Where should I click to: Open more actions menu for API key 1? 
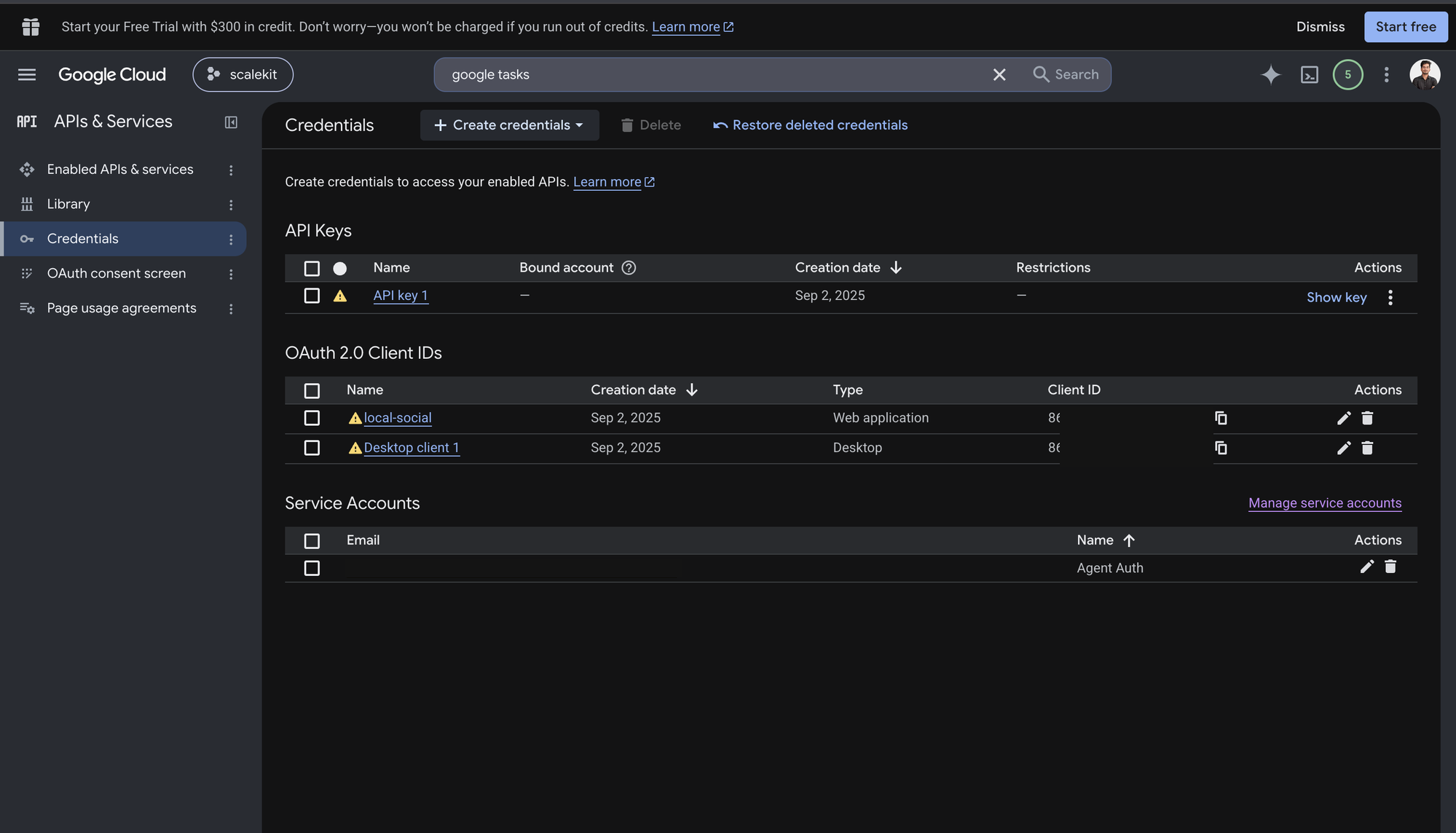(x=1390, y=297)
